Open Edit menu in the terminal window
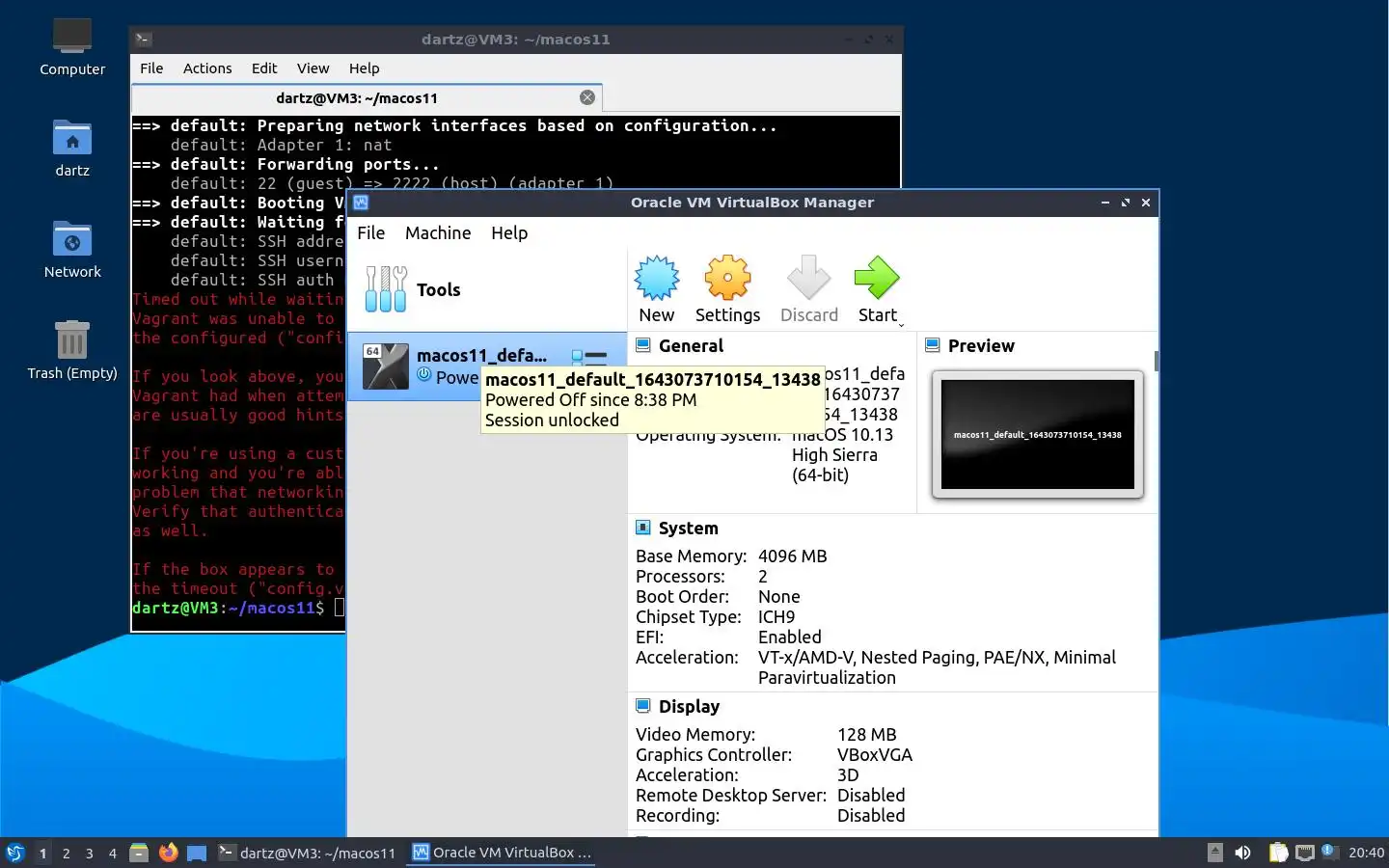Image resolution: width=1389 pixels, height=868 pixels. pos(264,68)
